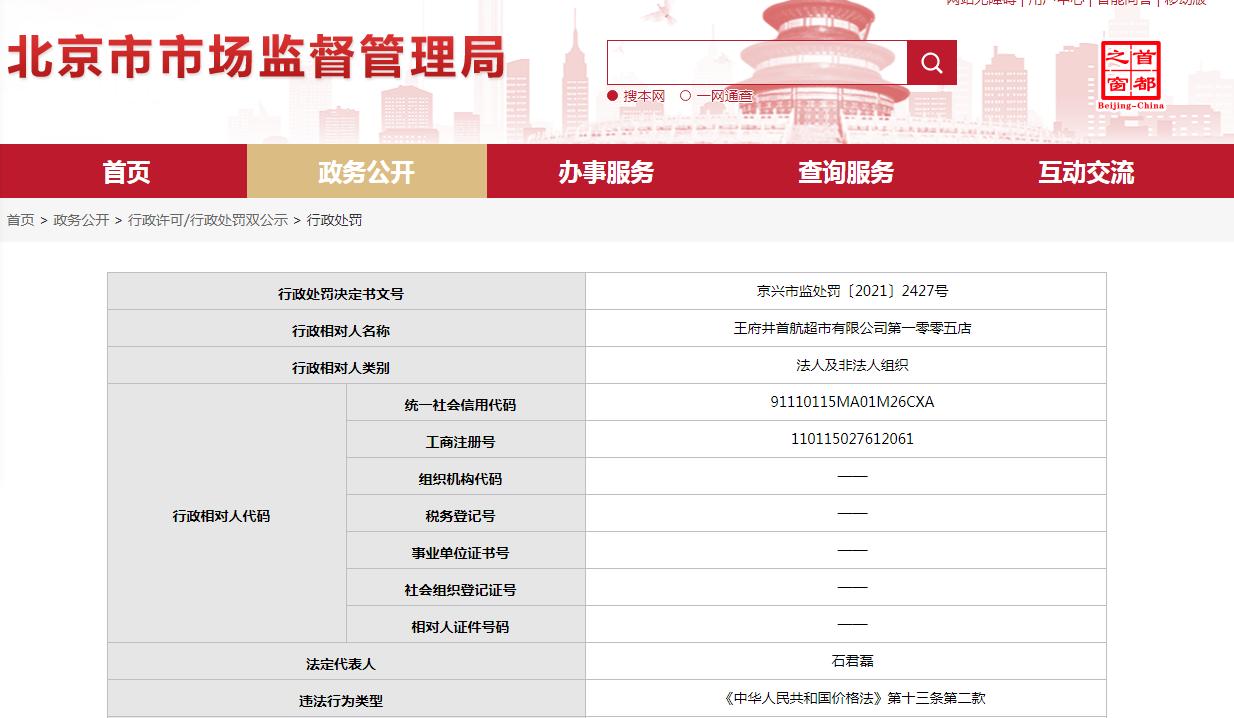Image resolution: width=1234 pixels, height=718 pixels.
Task: Select the 搜本网 radio button
Action: pyautogui.click(x=611, y=96)
